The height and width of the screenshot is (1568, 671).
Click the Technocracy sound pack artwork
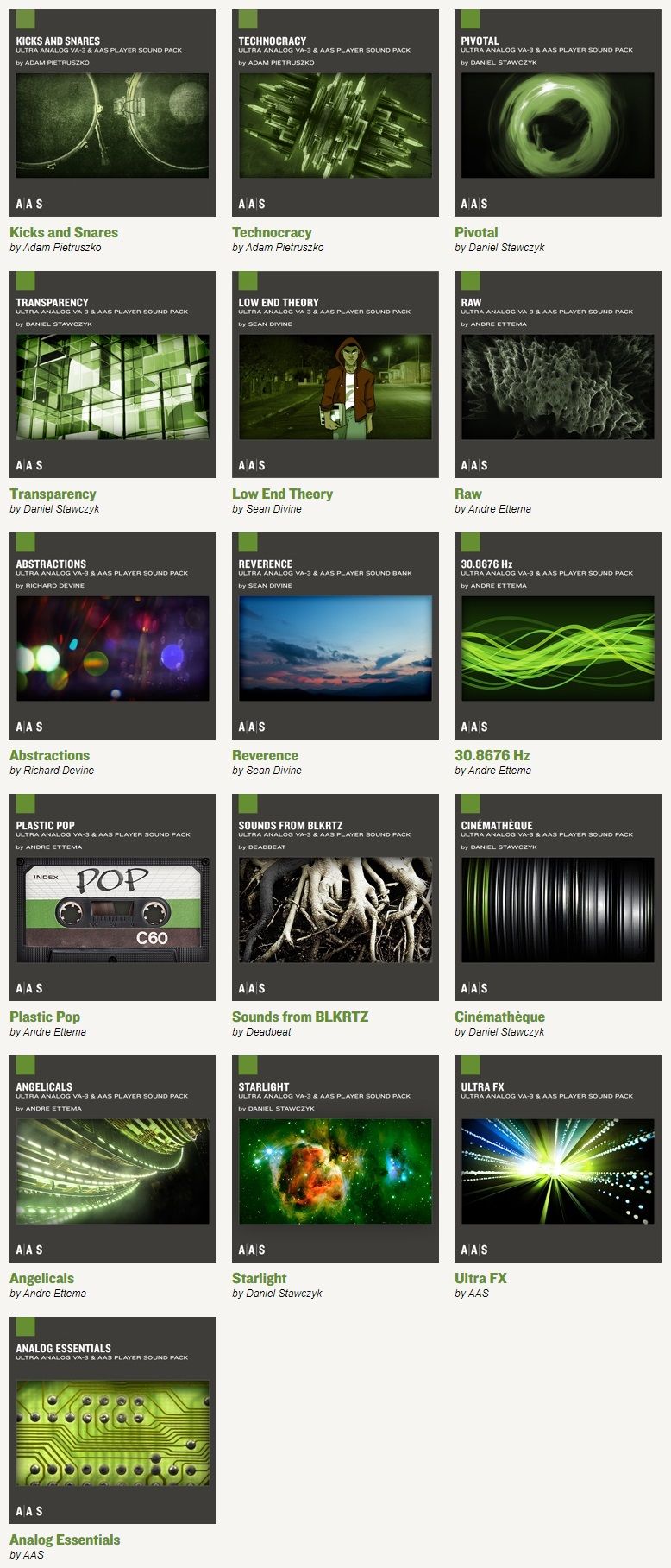click(x=335, y=113)
